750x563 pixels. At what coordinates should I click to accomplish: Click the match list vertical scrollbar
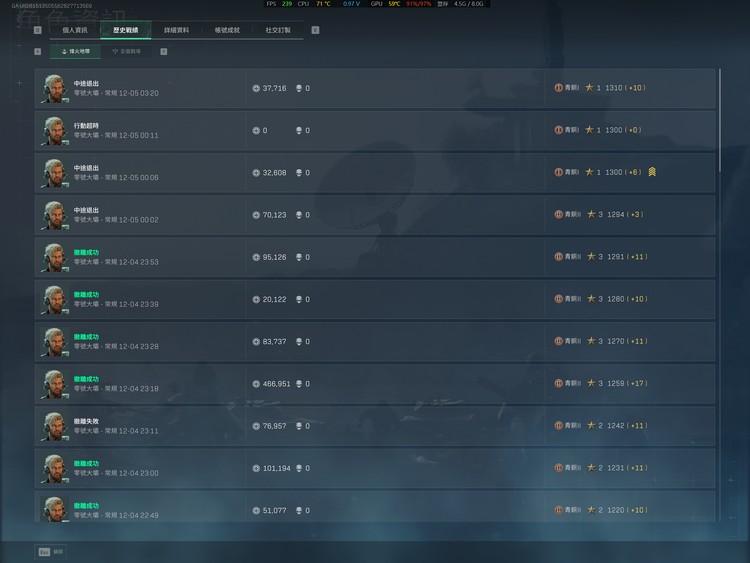(719, 120)
